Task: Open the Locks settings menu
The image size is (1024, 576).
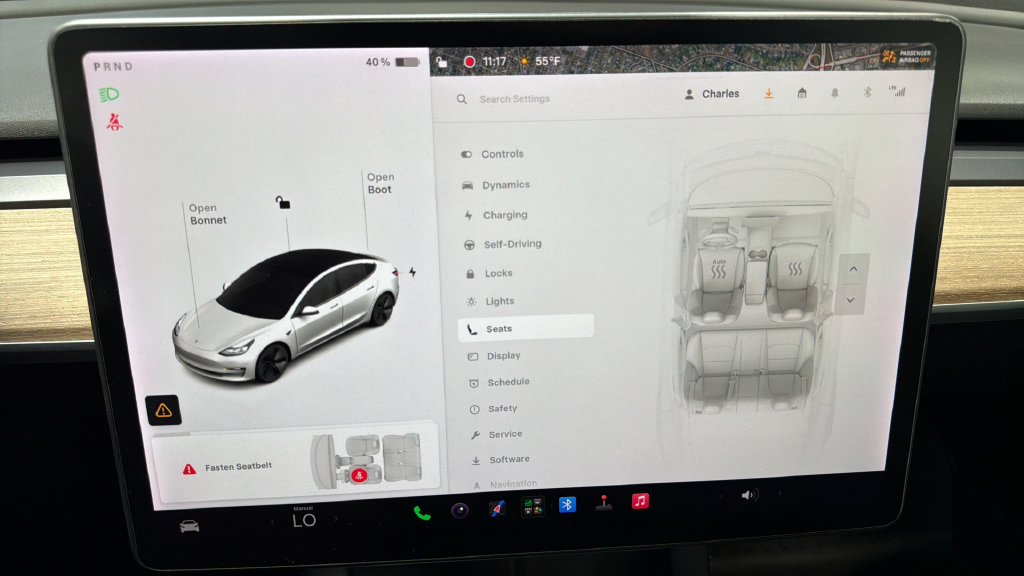Action: pos(488,273)
